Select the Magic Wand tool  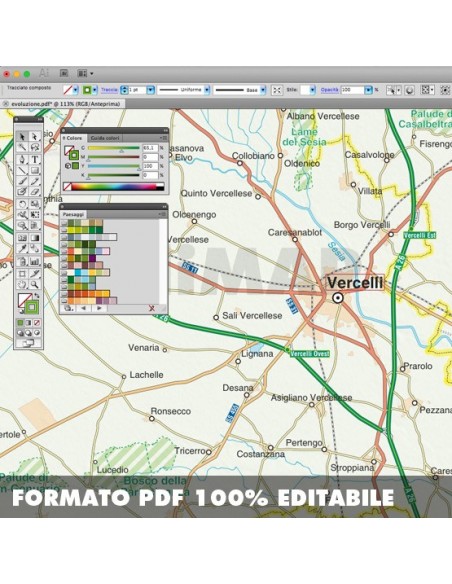(22, 147)
